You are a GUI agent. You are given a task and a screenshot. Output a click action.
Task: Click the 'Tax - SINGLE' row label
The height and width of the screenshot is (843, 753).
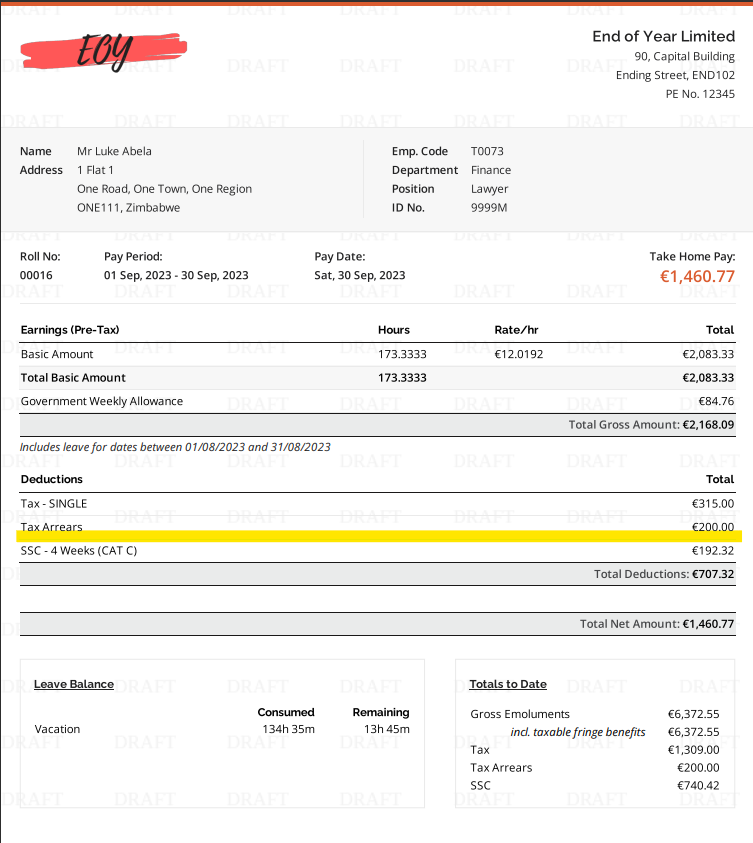pos(54,504)
